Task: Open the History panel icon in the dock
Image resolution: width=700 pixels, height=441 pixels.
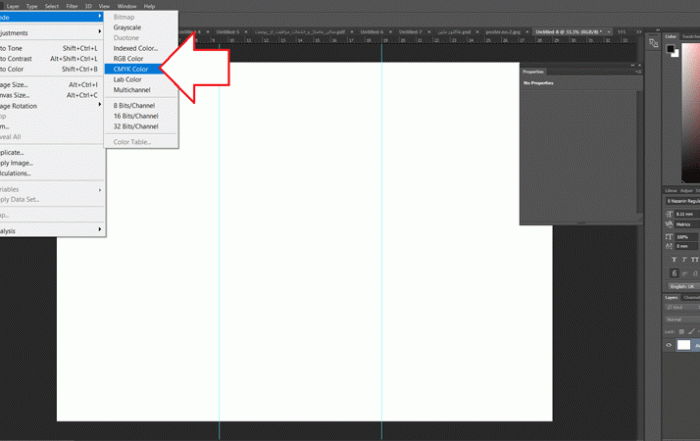Action: point(654,43)
